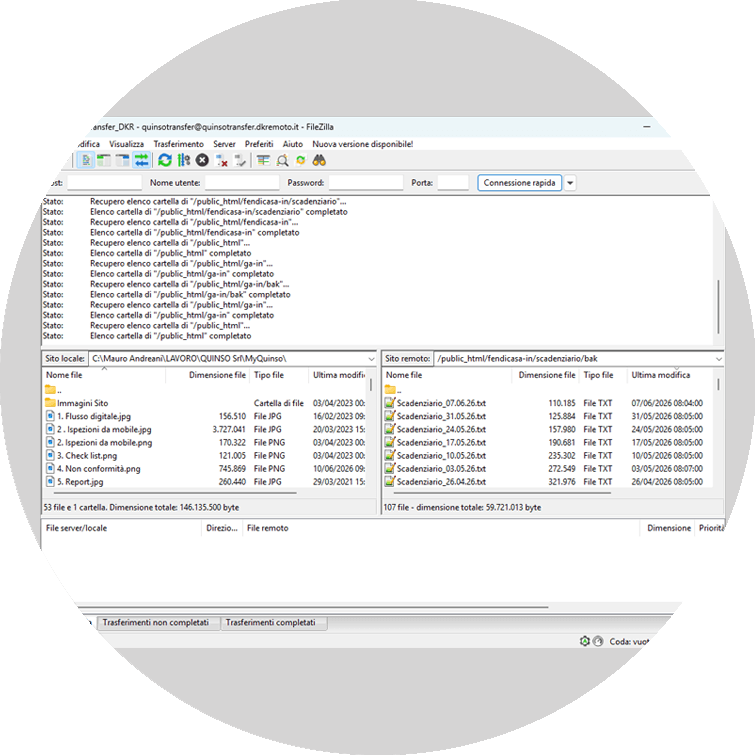
Task: Click the speed limit indicator icon in status bar
Action: [x=598, y=641]
